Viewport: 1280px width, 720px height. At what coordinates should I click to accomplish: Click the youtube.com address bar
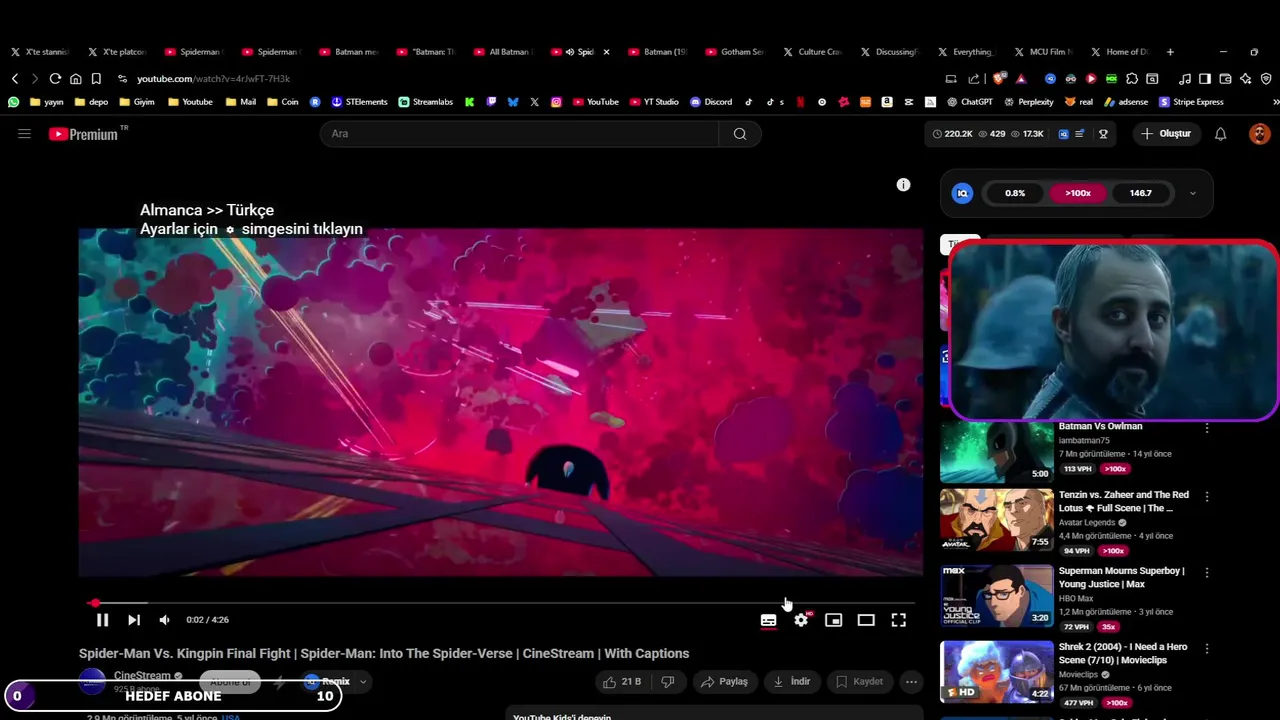(x=213, y=79)
